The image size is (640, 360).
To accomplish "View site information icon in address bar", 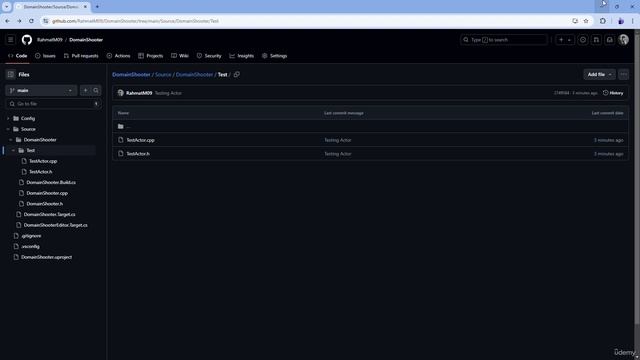I will [46, 21].
